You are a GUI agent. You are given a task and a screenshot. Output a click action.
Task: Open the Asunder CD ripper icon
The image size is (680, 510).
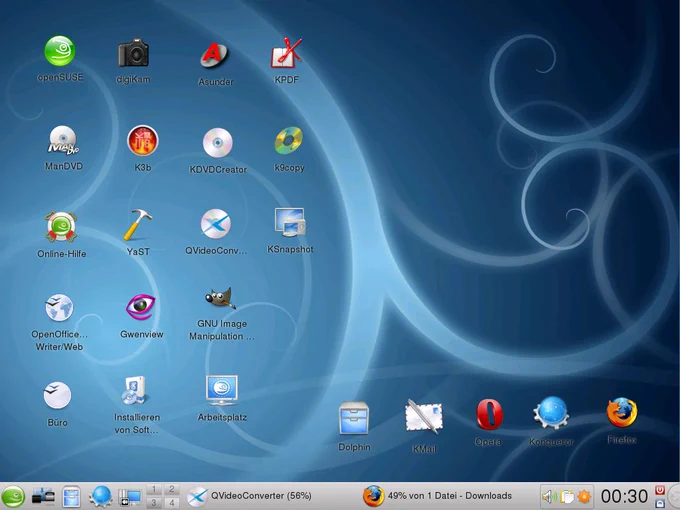pyautogui.click(x=215, y=55)
